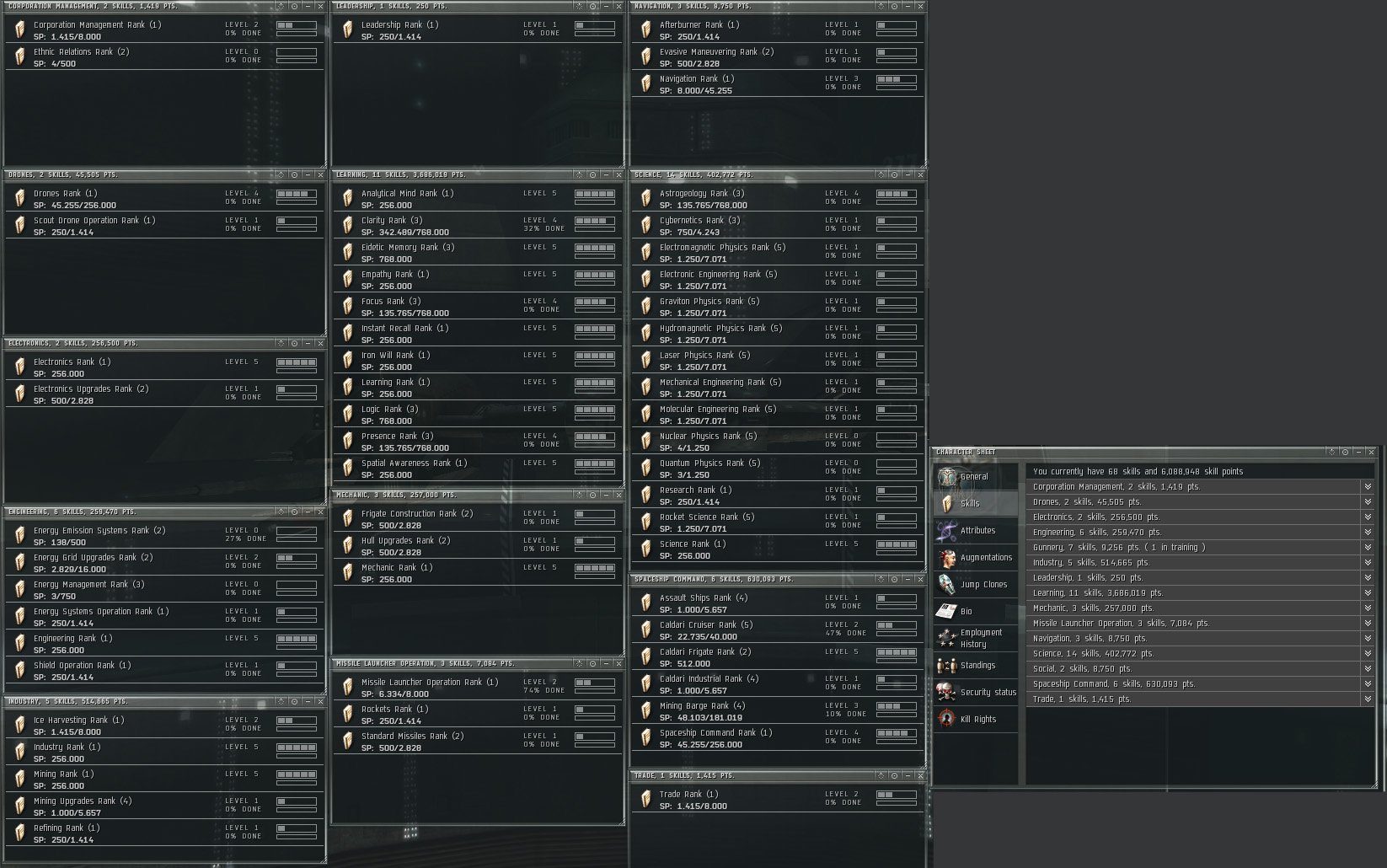Expand the Industry group chevron in Character Sheet
The image size is (1387, 868).
tap(1368, 563)
